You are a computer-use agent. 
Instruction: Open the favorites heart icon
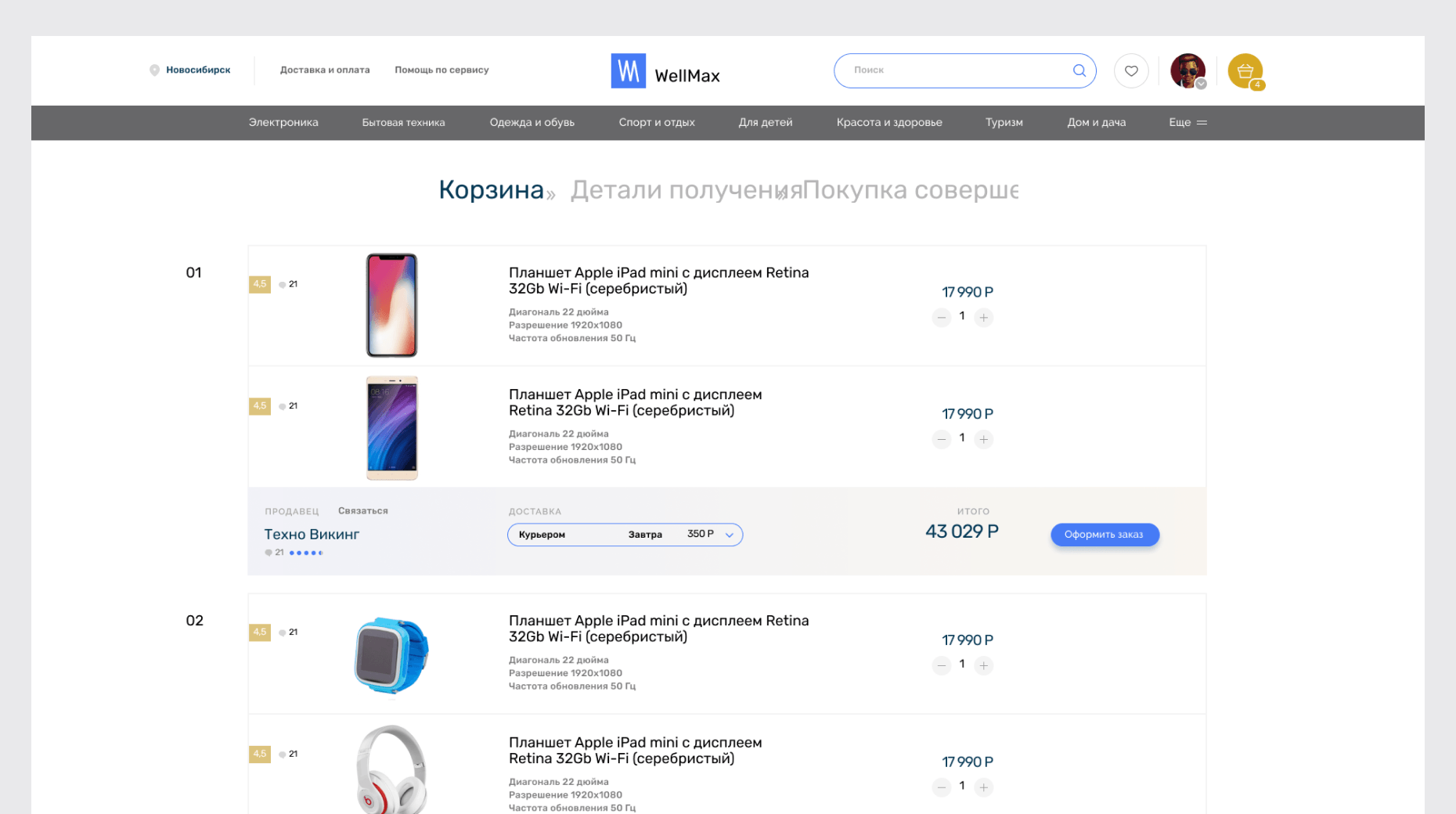tap(1131, 70)
